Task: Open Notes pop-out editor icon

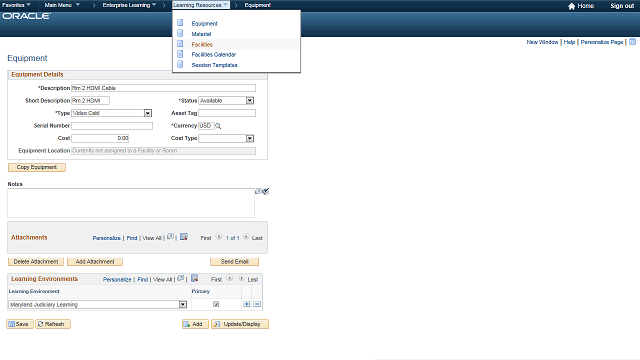Action: pyautogui.click(x=258, y=191)
